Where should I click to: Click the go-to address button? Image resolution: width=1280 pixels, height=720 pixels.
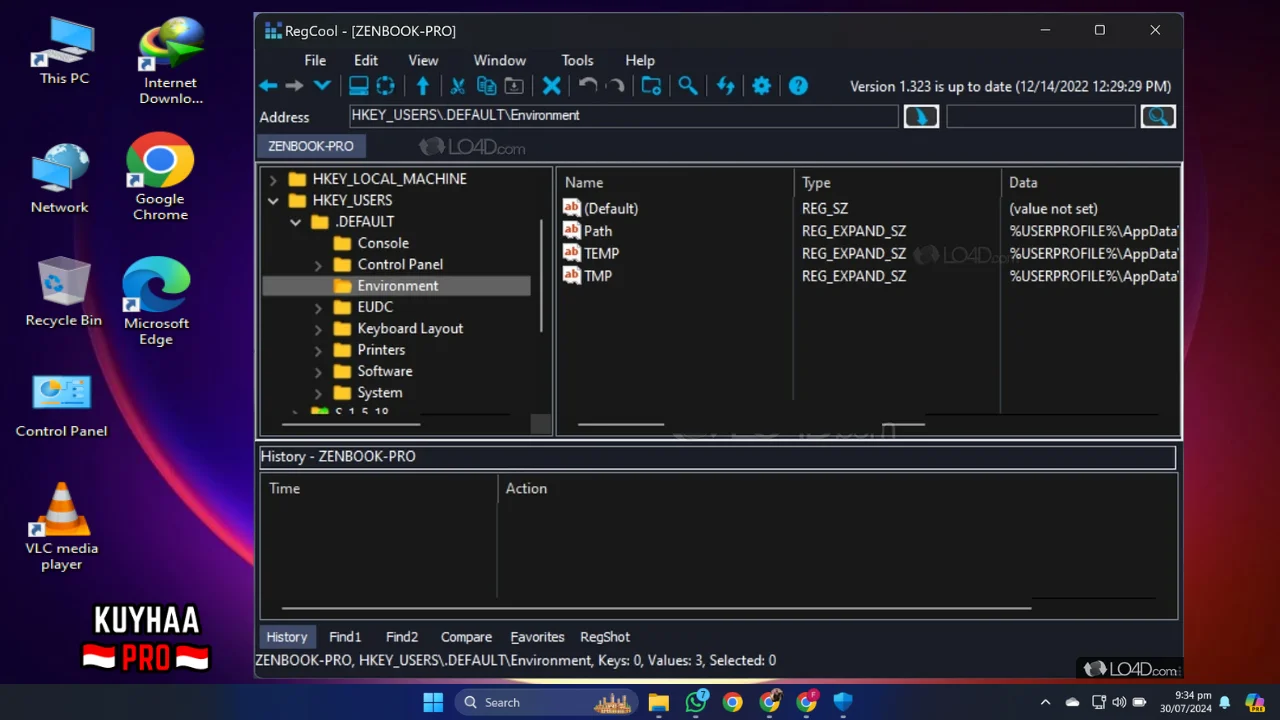(x=921, y=116)
